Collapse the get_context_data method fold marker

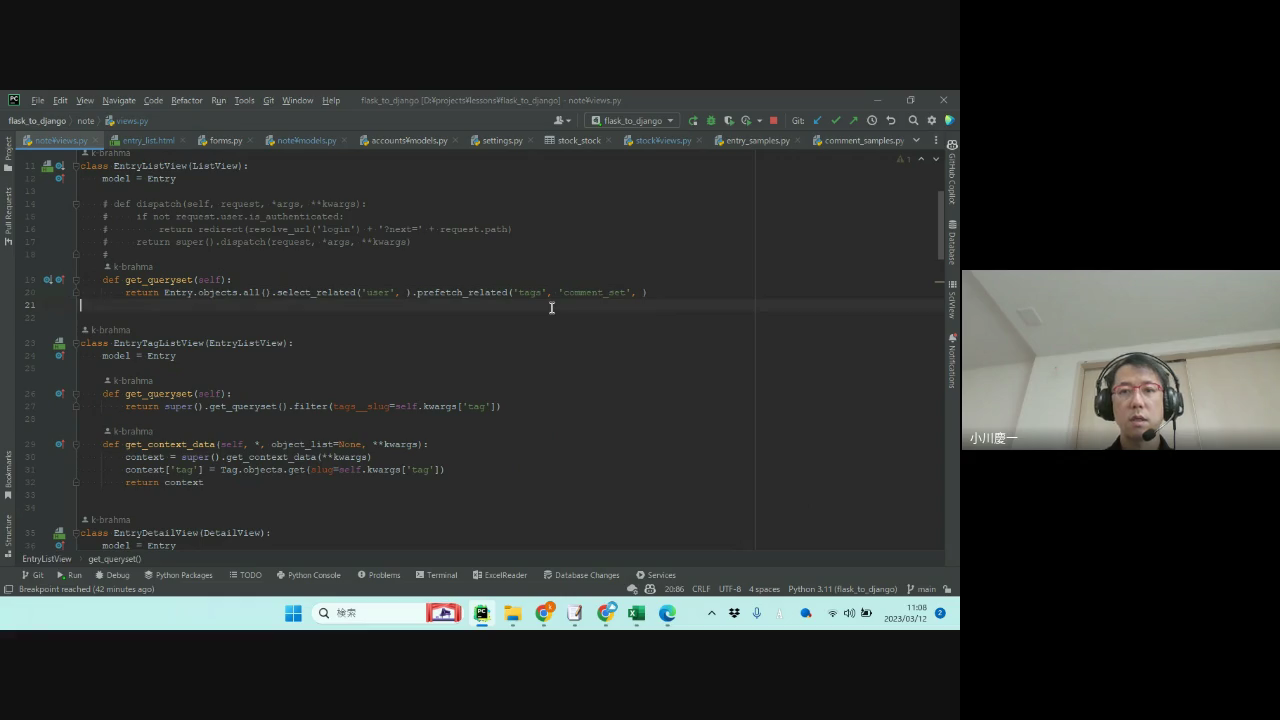click(76, 445)
